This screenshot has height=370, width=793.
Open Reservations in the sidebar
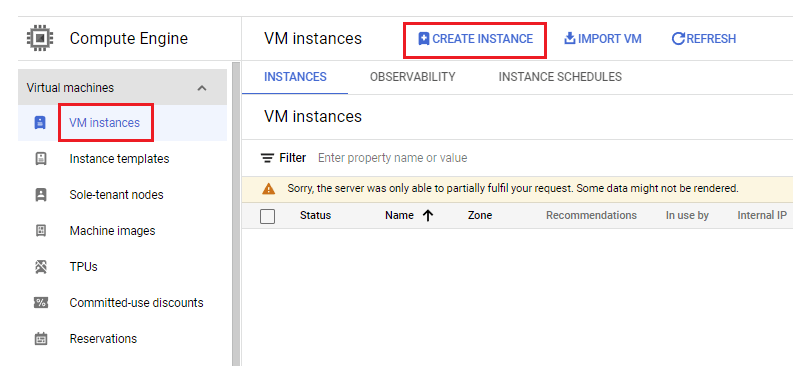(x=103, y=339)
